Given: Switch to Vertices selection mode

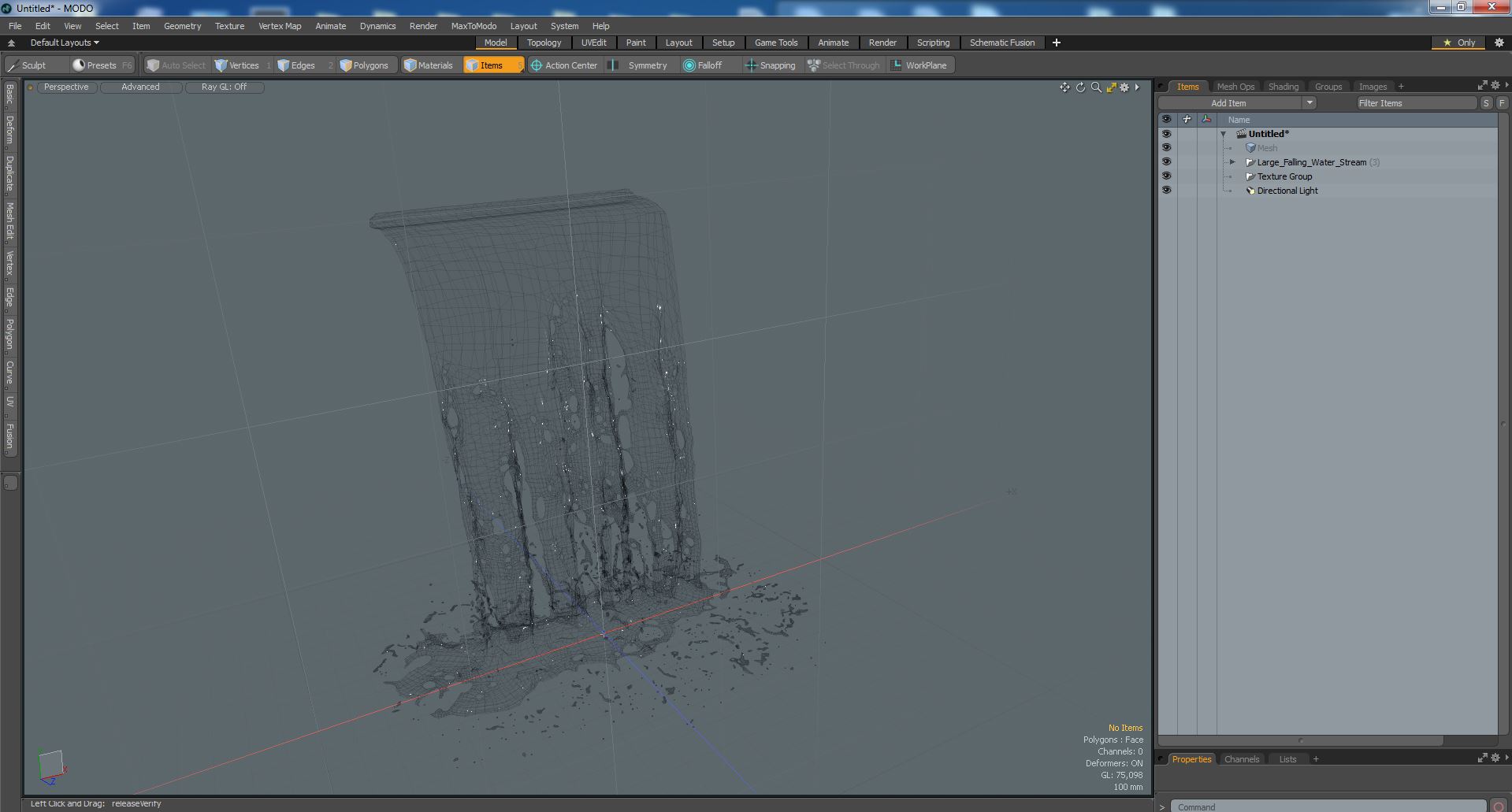Looking at the screenshot, I should [x=243, y=65].
